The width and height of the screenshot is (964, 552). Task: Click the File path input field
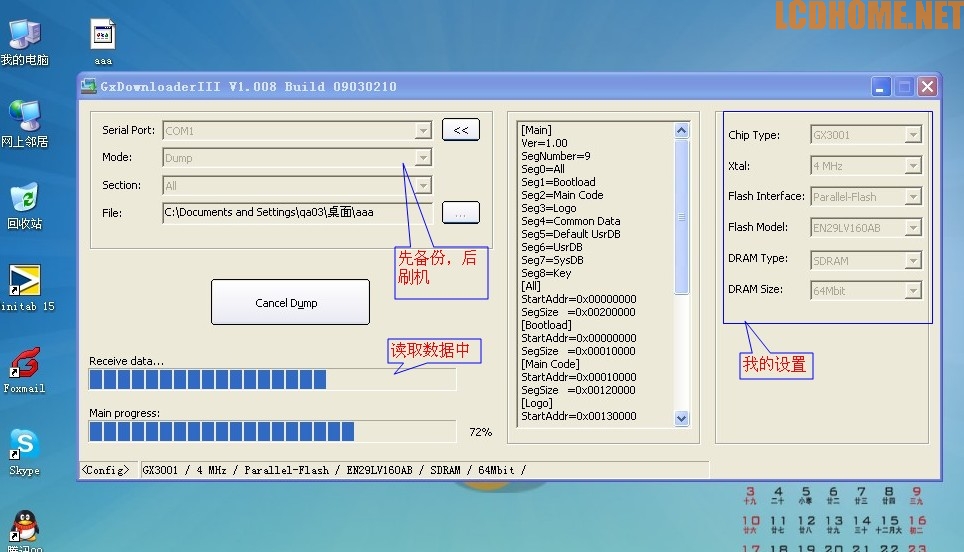pos(298,213)
